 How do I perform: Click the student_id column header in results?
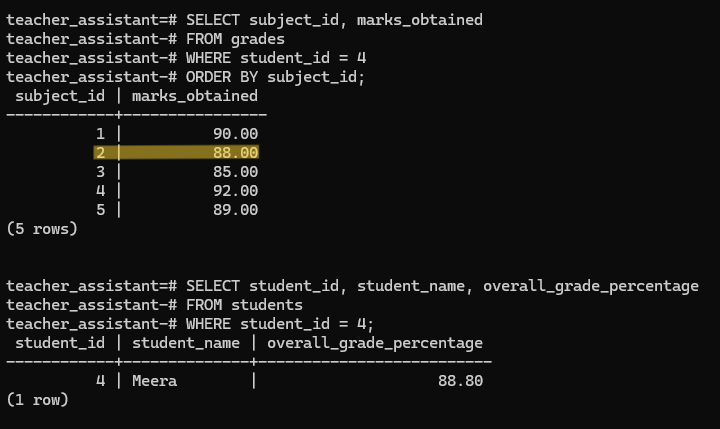point(60,343)
